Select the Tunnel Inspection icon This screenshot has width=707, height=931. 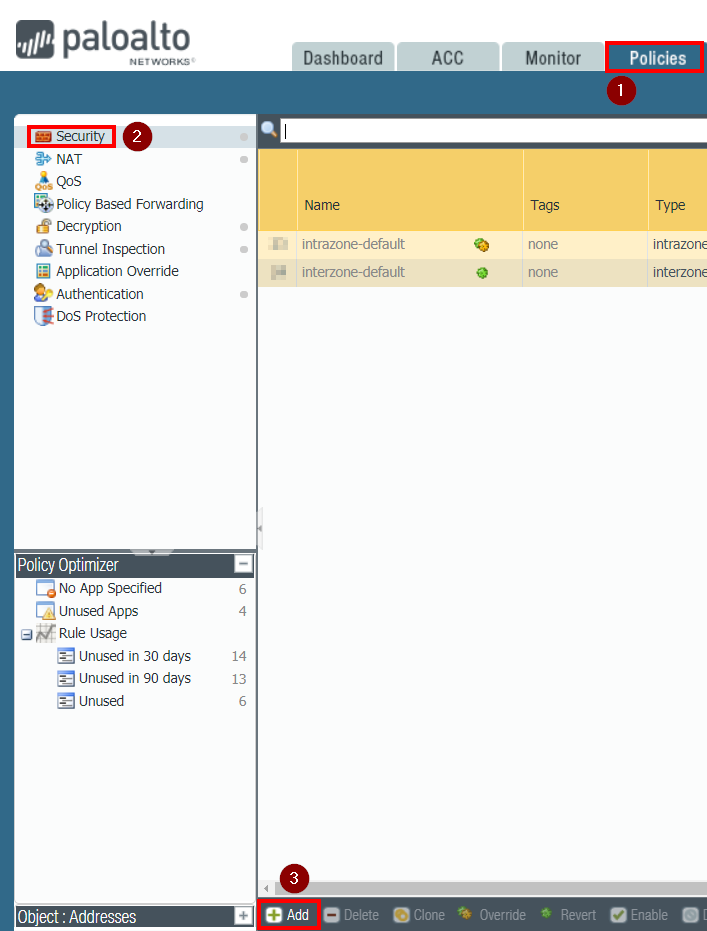[43, 249]
